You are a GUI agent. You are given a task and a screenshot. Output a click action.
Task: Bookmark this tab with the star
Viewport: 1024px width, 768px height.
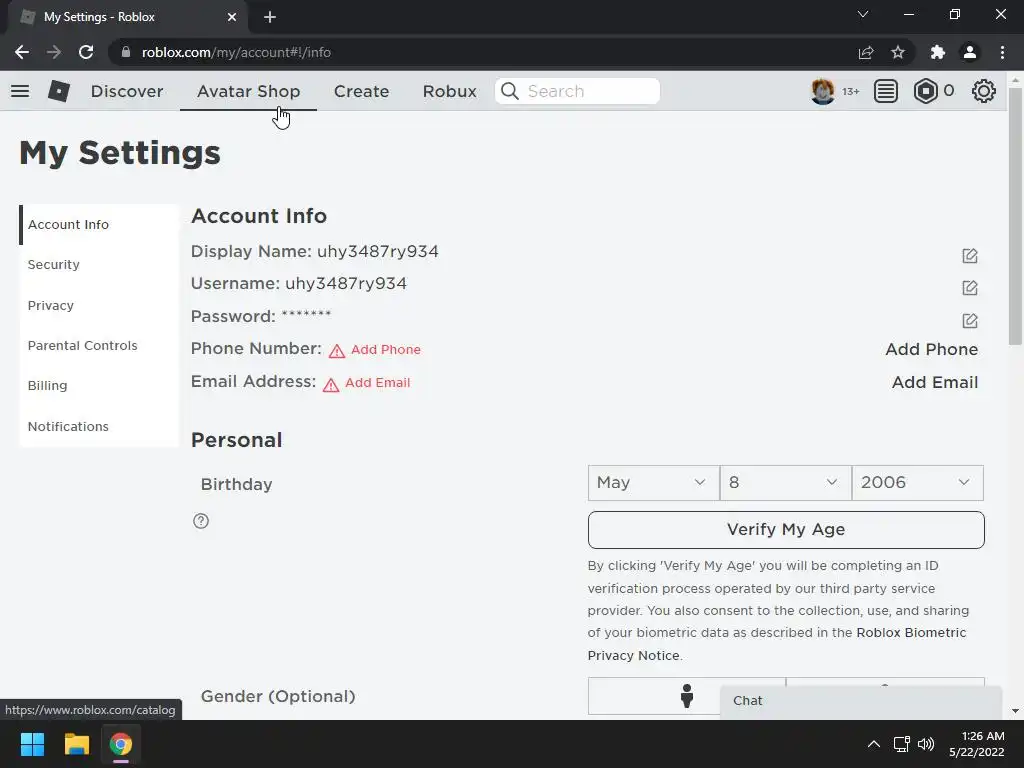click(898, 52)
